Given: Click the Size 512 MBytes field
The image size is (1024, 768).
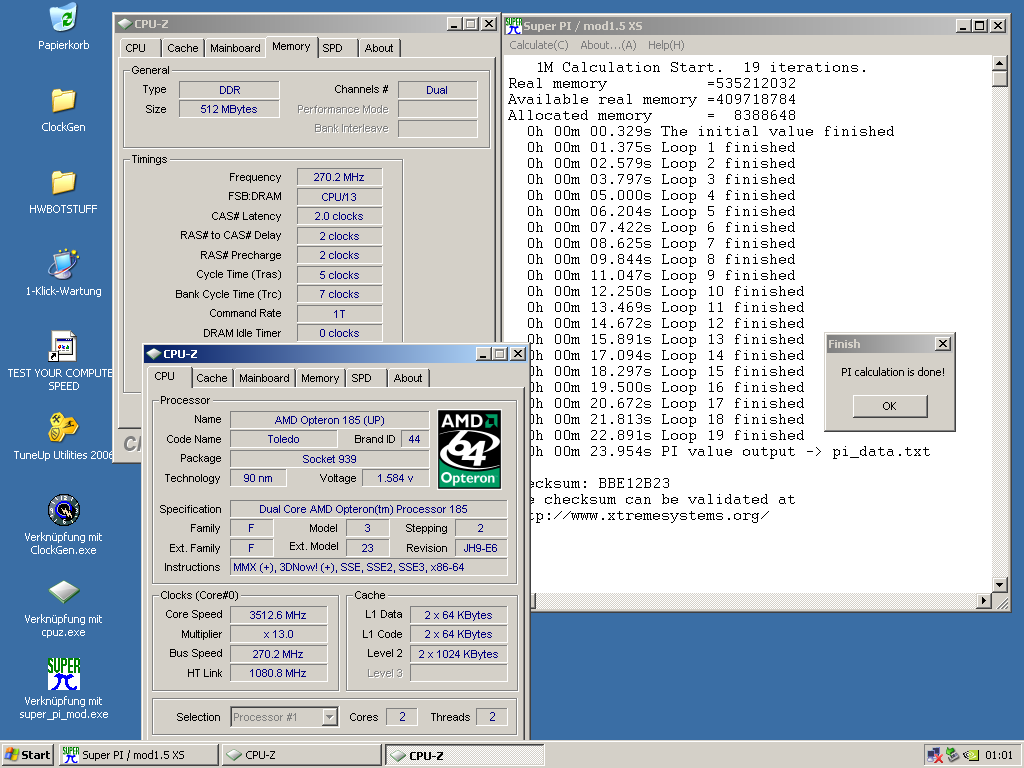Looking at the screenshot, I should tap(229, 109).
